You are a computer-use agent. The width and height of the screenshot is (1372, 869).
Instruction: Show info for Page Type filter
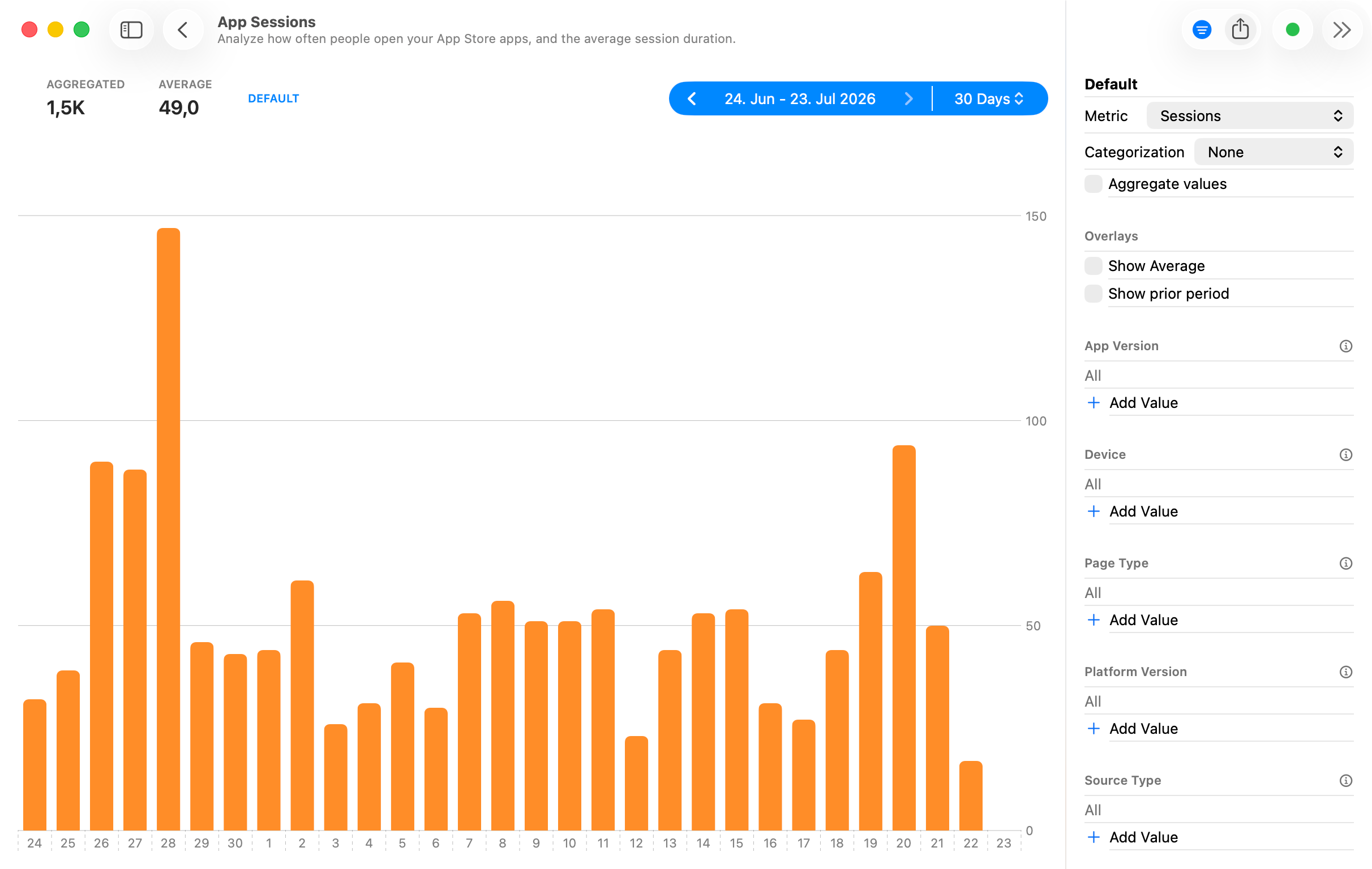[x=1345, y=563]
